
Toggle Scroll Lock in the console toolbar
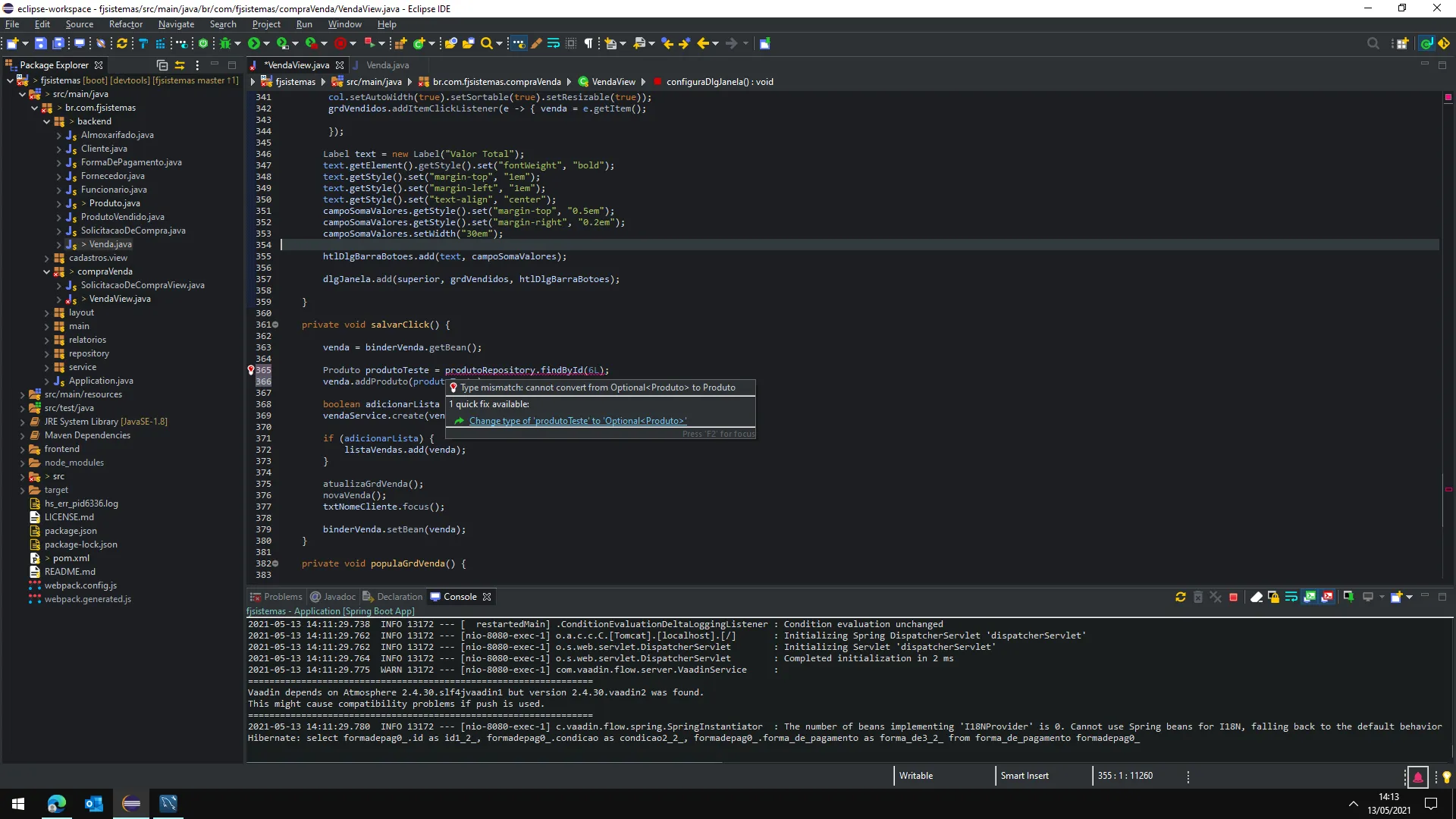click(1273, 597)
